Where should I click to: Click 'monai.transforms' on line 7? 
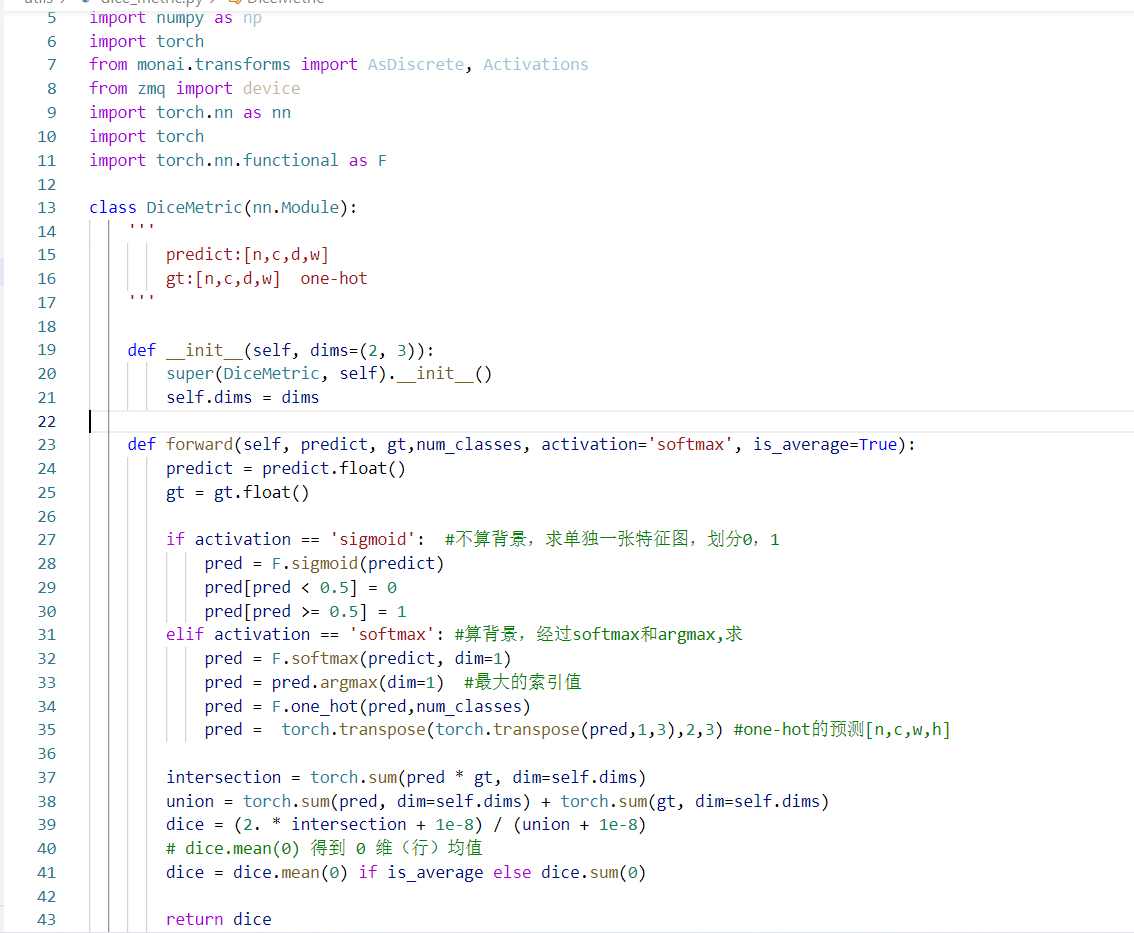click(x=214, y=64)
